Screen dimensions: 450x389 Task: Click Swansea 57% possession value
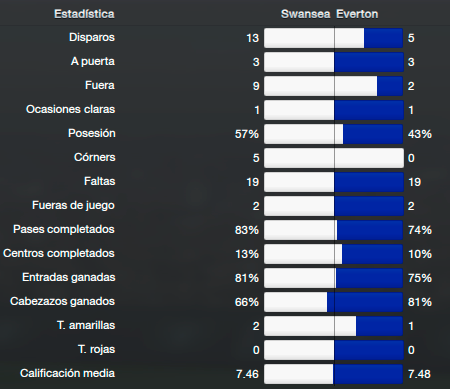coord(247,134)
